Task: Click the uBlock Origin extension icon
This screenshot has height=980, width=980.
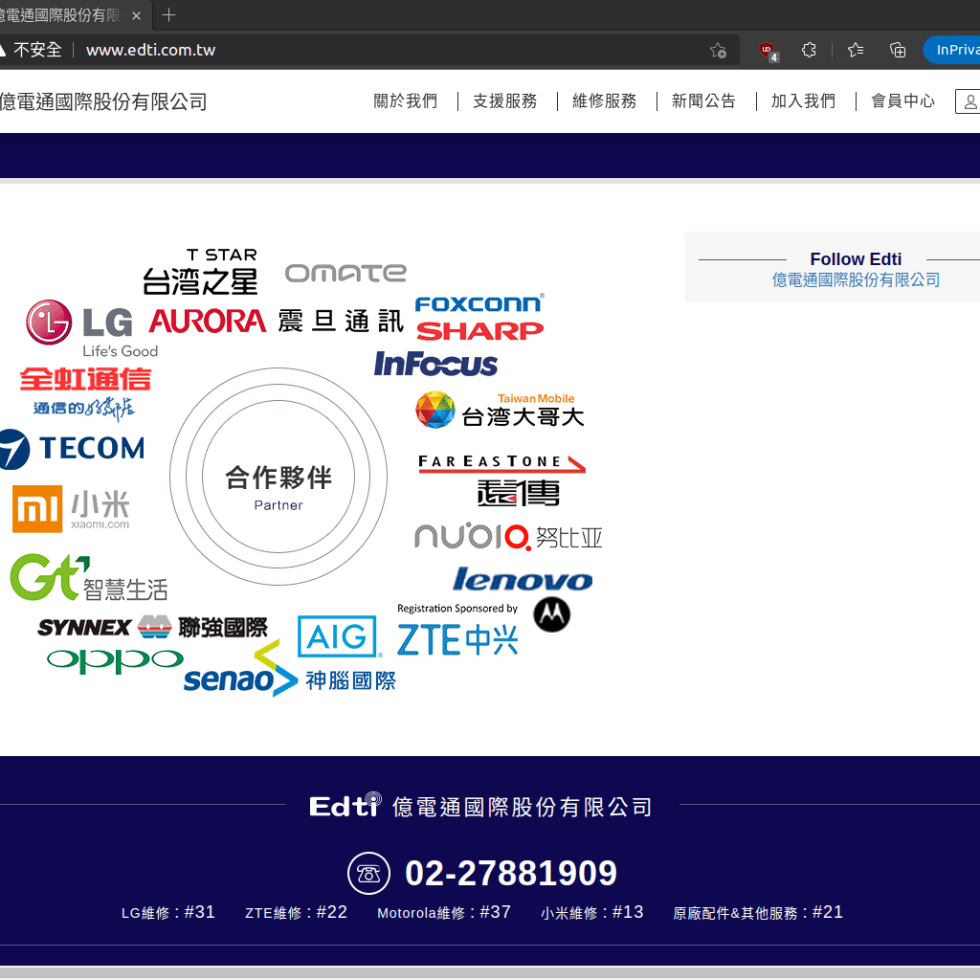Action: pos(767,50)
